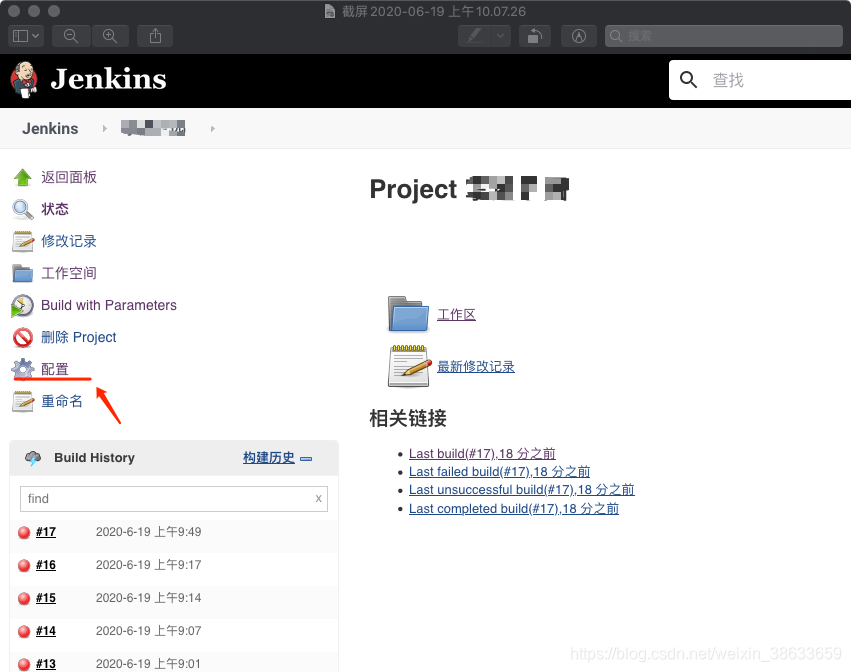Expand the breadcrumb arrow after Jenkins
The image size is (851, 672).
tap(105, 129)
